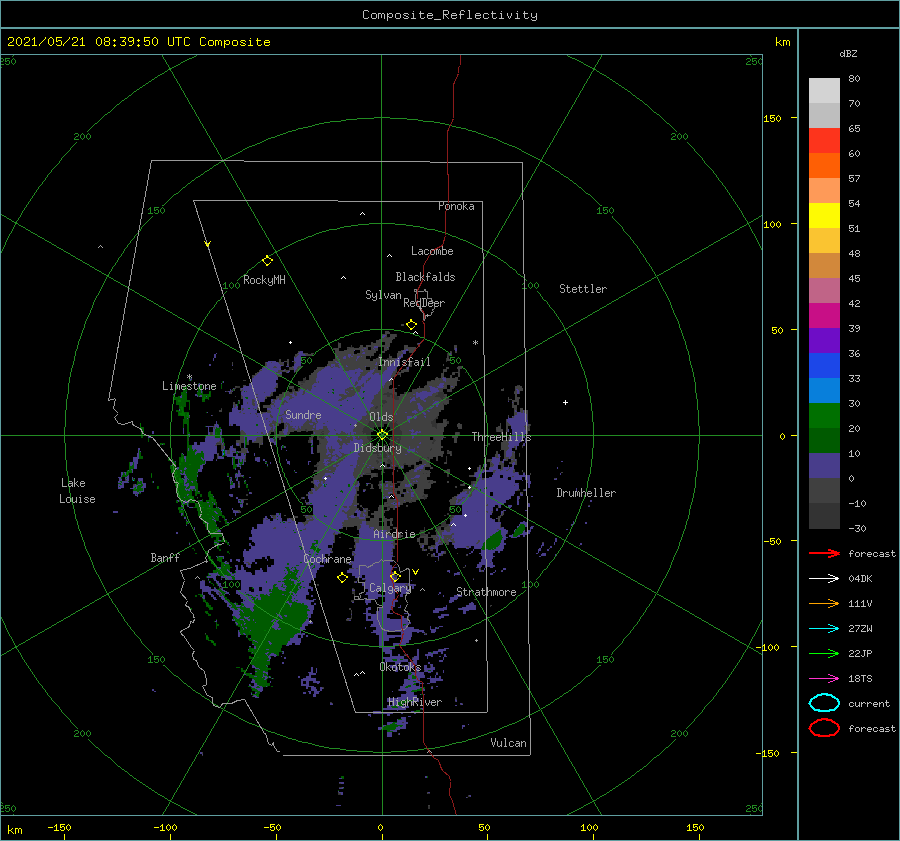Click the Drumheller label
The image size is (900, 841).
click(586, 493)
